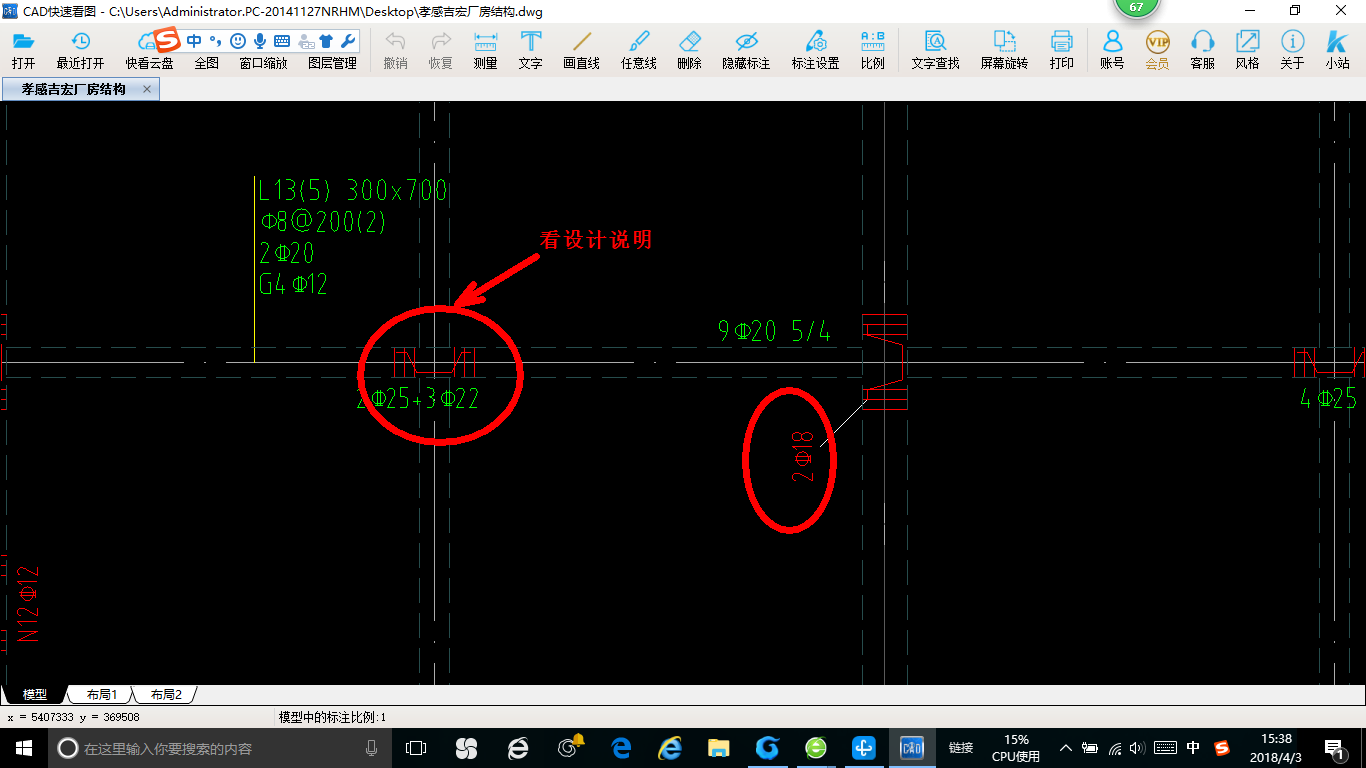This screenshot has width=1366, height=768.
Task: Open the soft keyboard on IME toolbar
Action: (x=281, y=41)
